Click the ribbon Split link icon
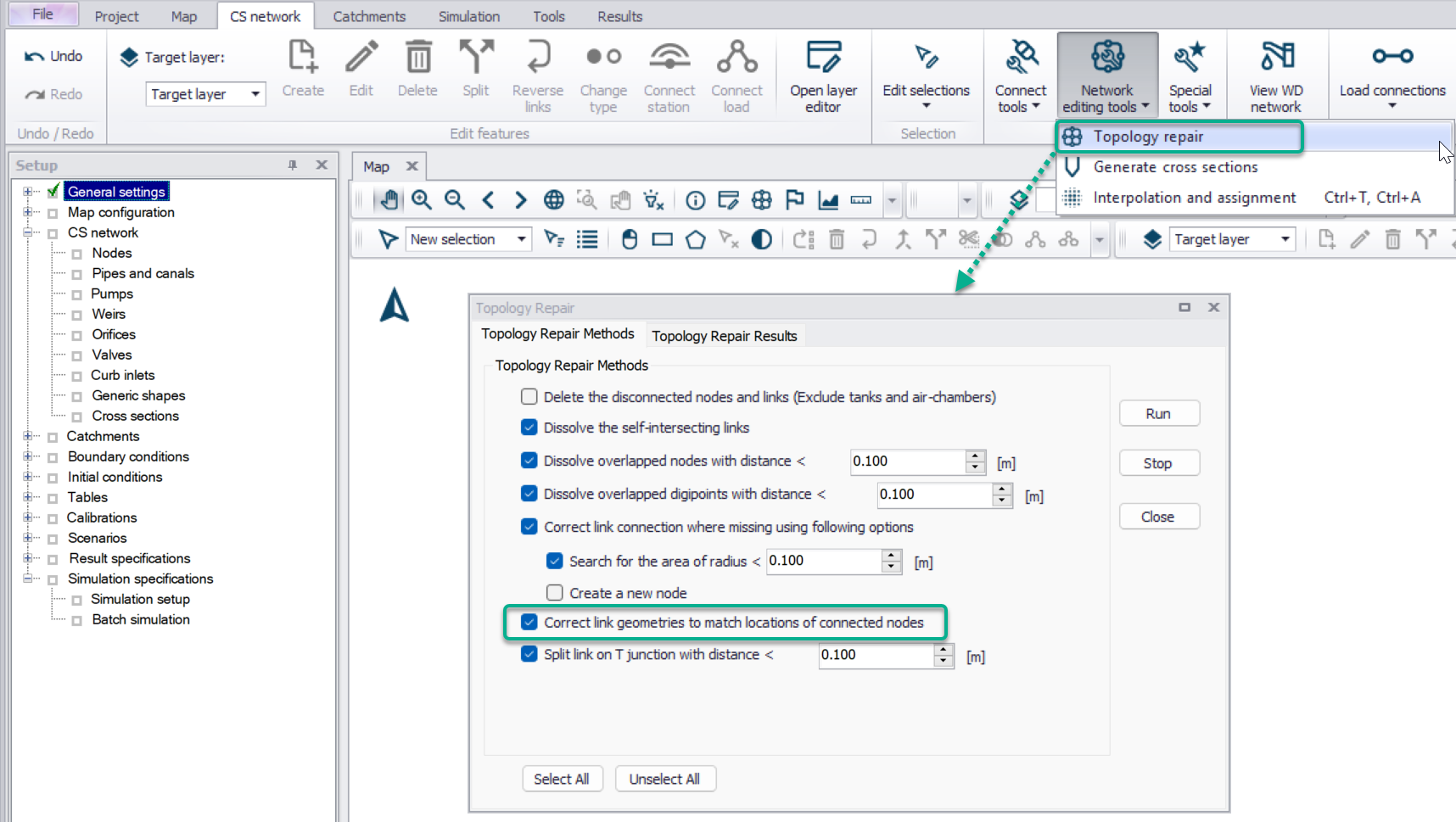 pos(476,57)
